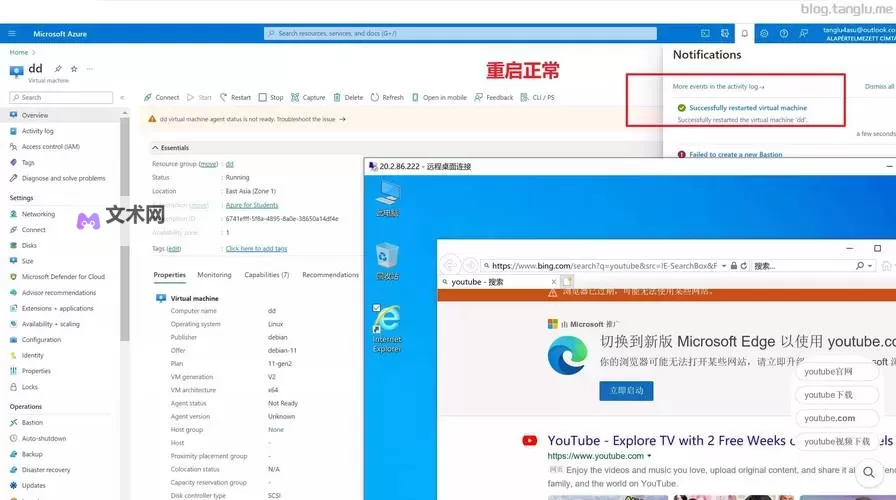Click youtube.com suggestion chip

point(837,418)
